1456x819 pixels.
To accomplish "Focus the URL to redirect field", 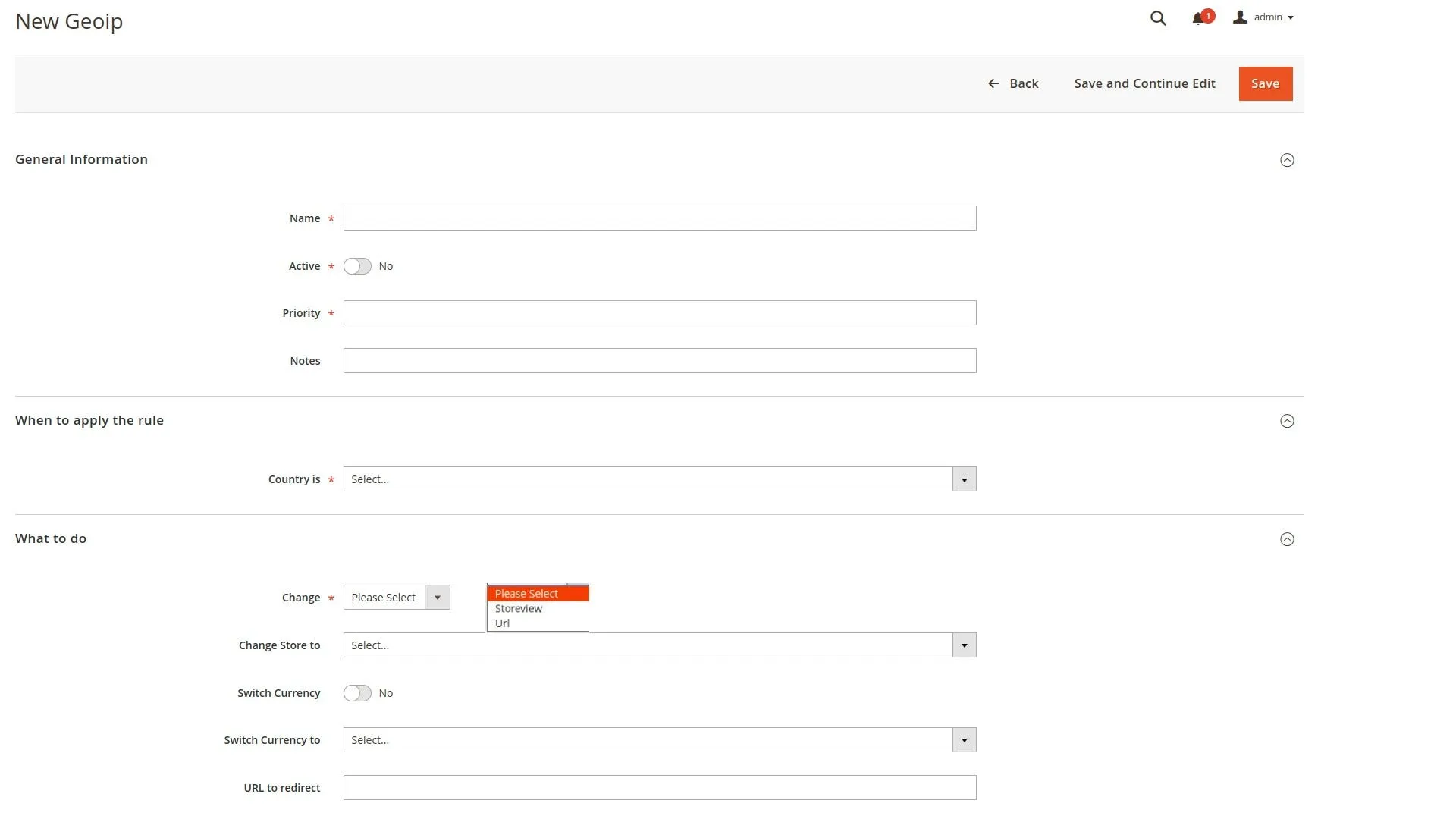I will 659,788.
